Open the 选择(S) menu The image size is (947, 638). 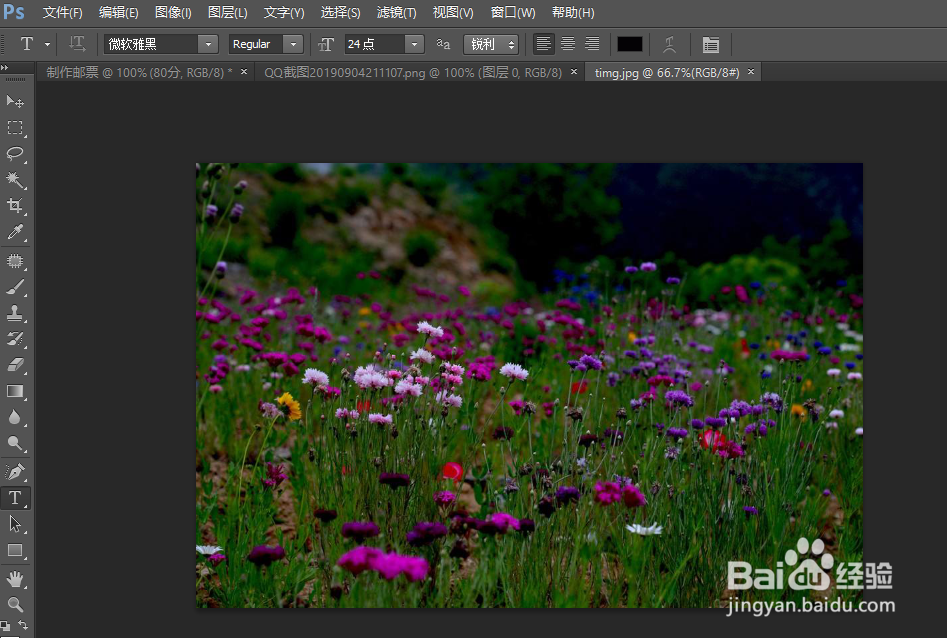point(341,12)
